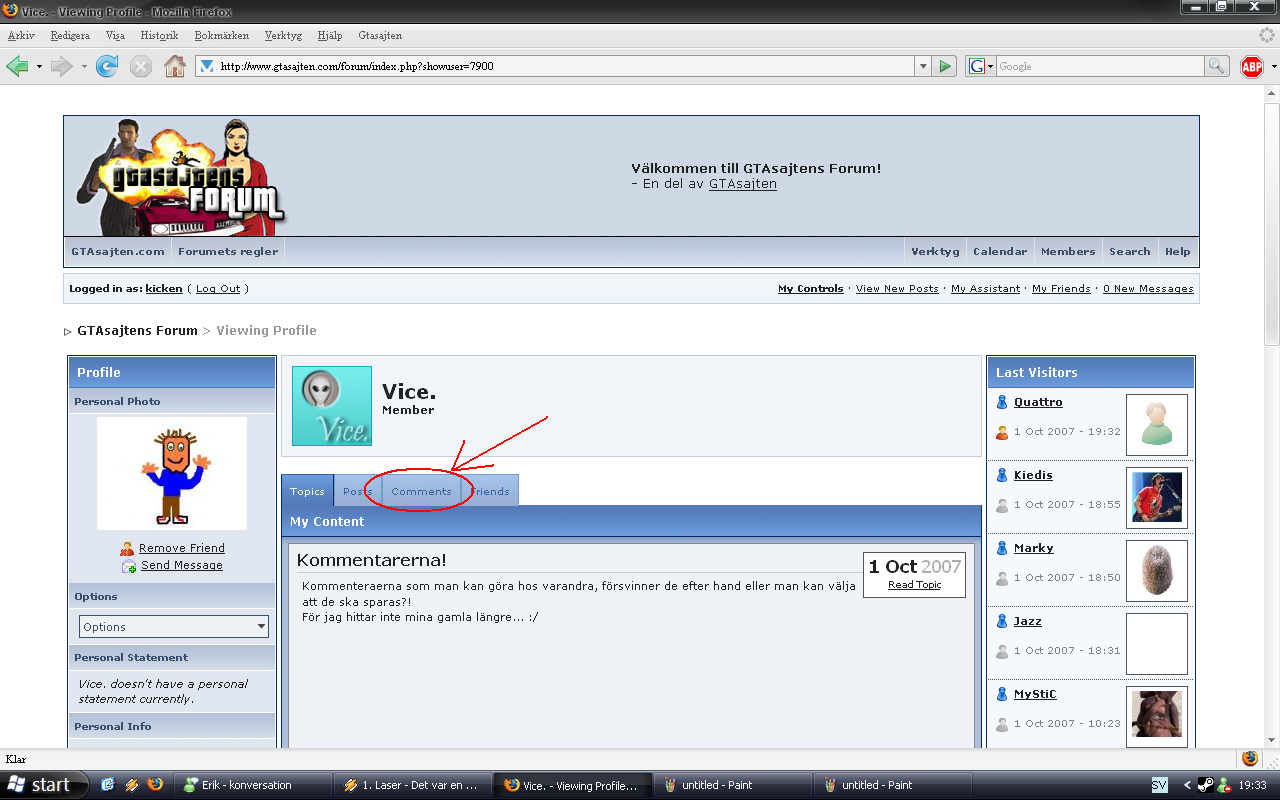
Task: Open My Controls link
Action: point(811,289)
